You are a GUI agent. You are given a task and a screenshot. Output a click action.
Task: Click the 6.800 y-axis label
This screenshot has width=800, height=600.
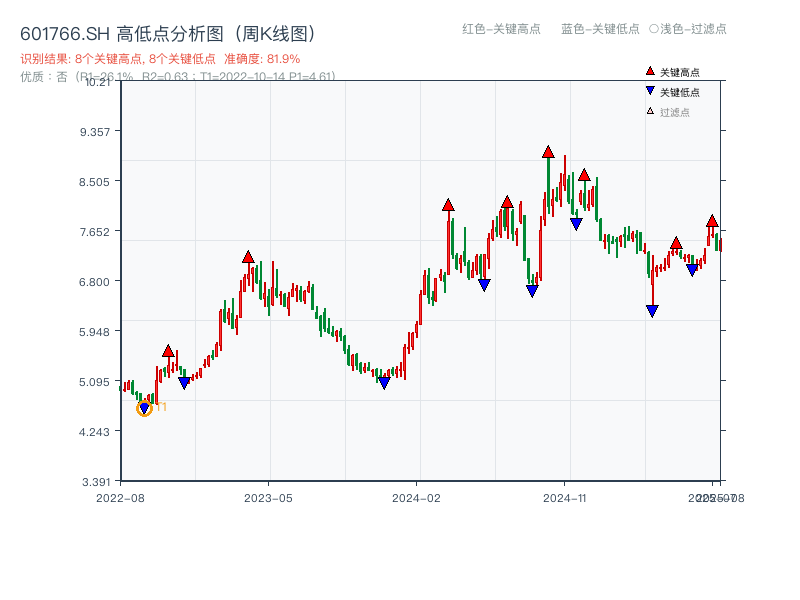[94, 282]
